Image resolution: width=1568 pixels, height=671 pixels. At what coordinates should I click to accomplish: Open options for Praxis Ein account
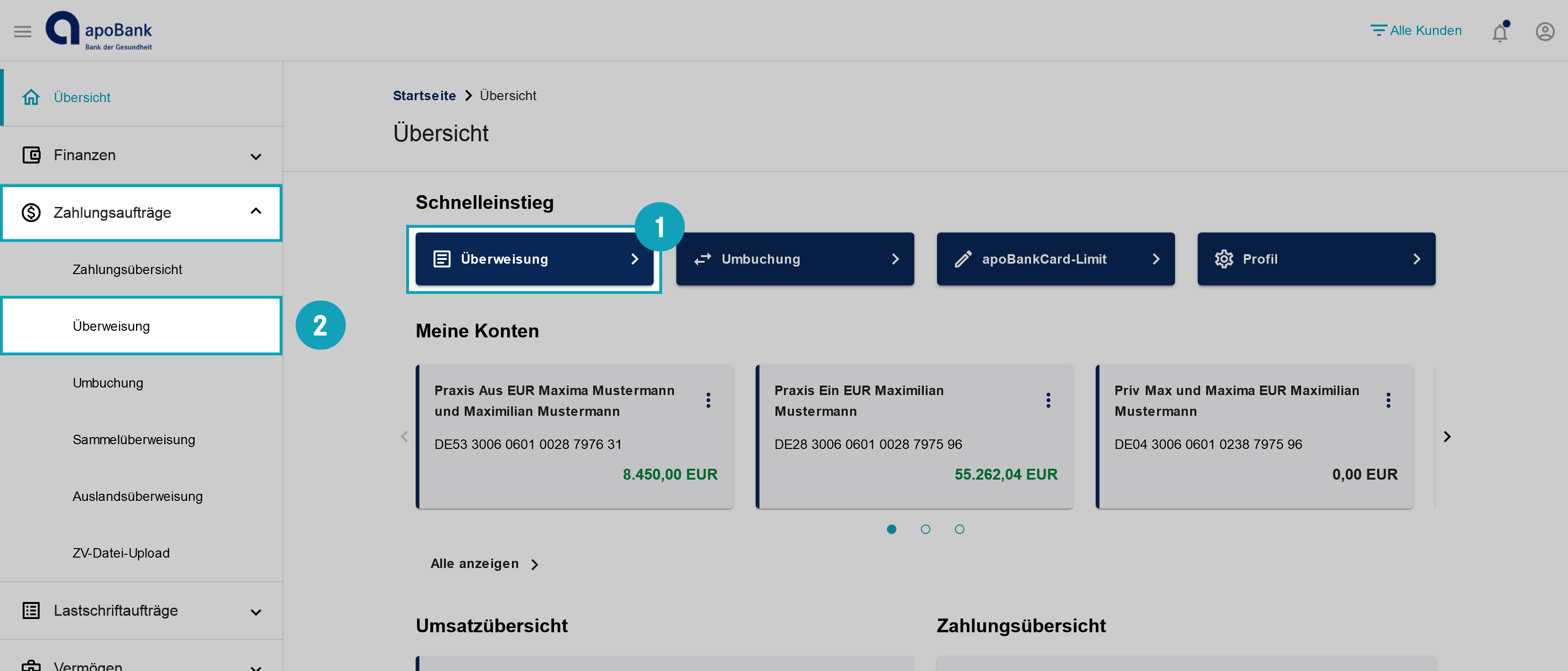(1048, 400)
